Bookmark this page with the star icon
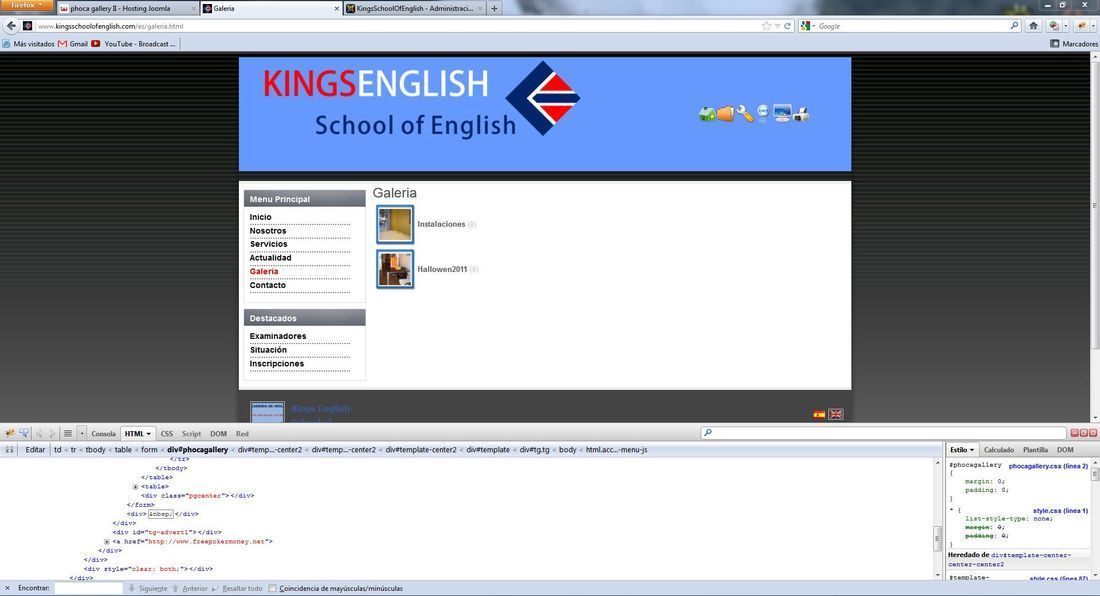1100x596 pixels. coord(766,26)
